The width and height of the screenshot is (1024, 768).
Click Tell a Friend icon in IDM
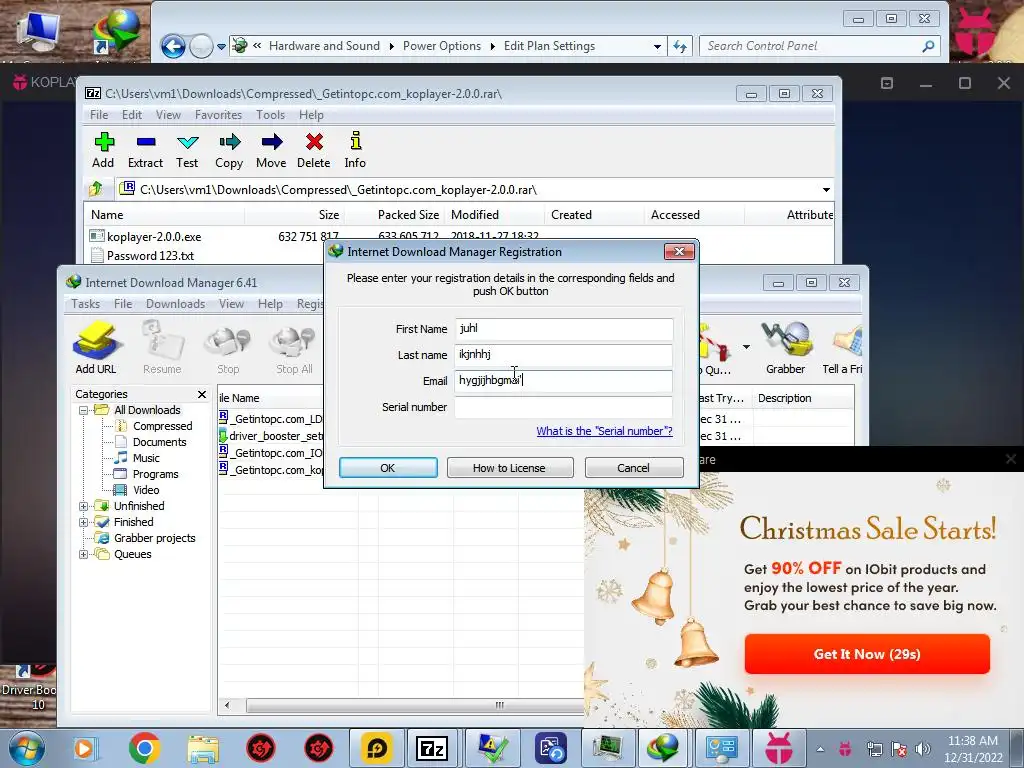844,347
